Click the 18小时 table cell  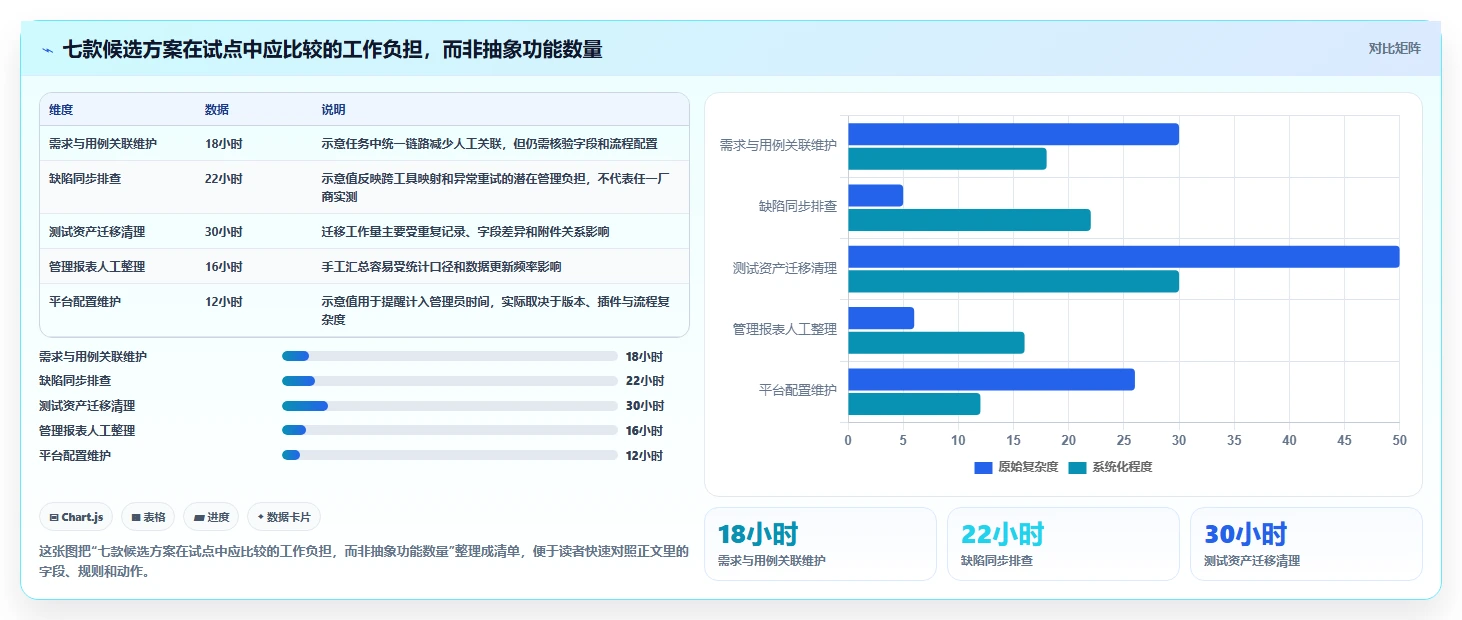tap(223, 143)
